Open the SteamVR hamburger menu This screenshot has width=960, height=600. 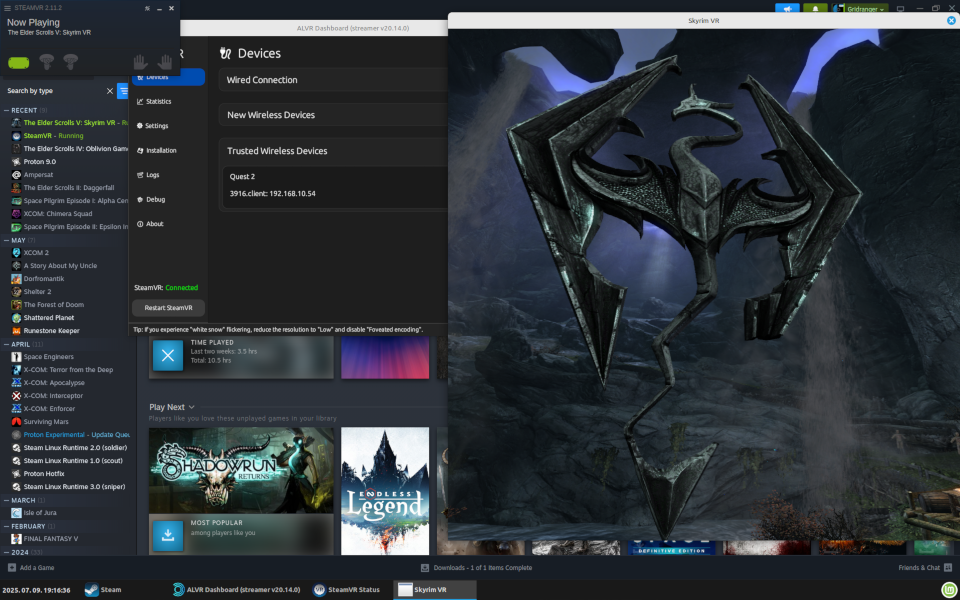(x=7, y=8)
